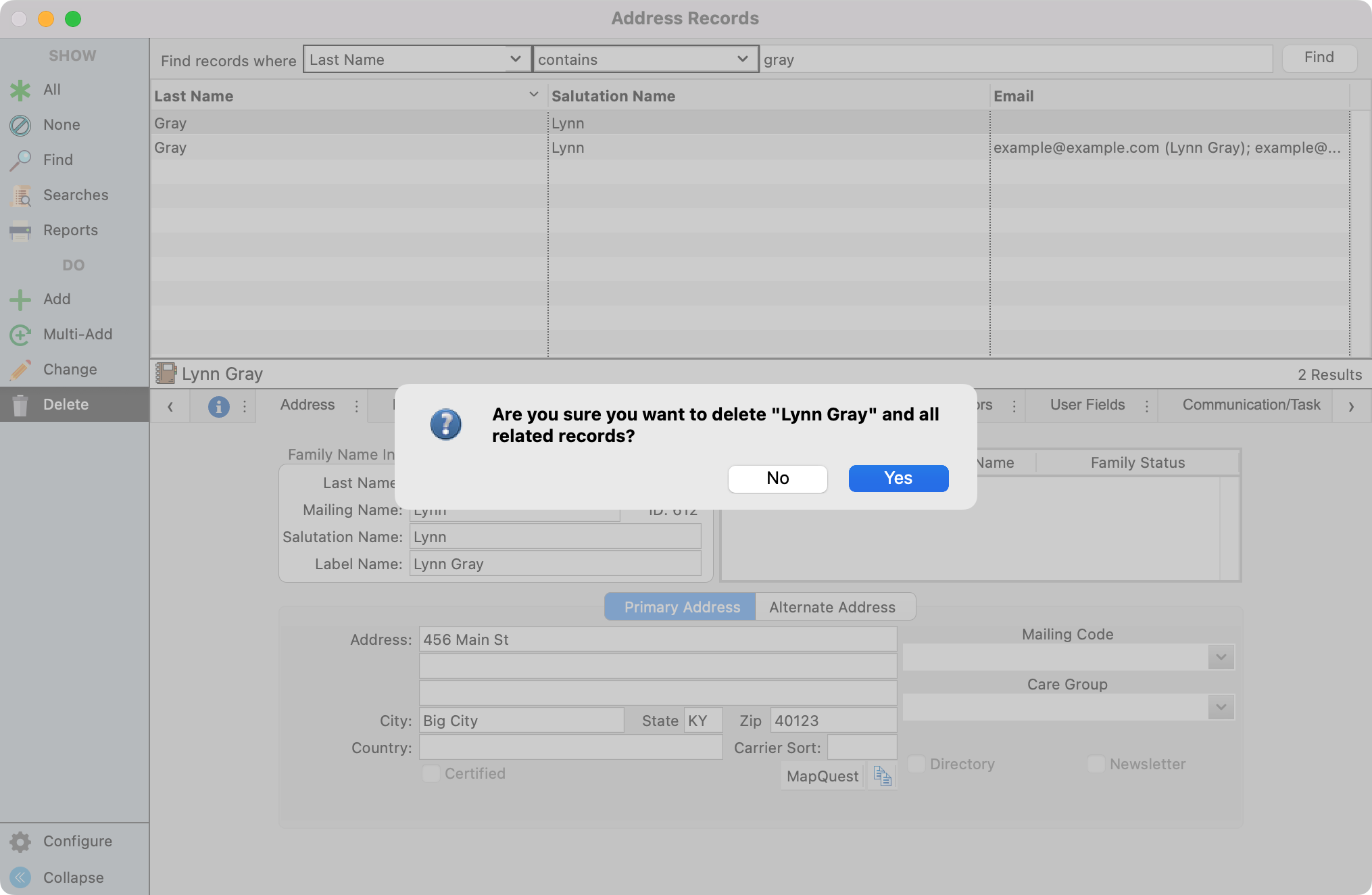Image resolution: width=1372 pixels, height=895 pixels.
Task: Confirm deletion with Yes button
Action: [898, 479]
